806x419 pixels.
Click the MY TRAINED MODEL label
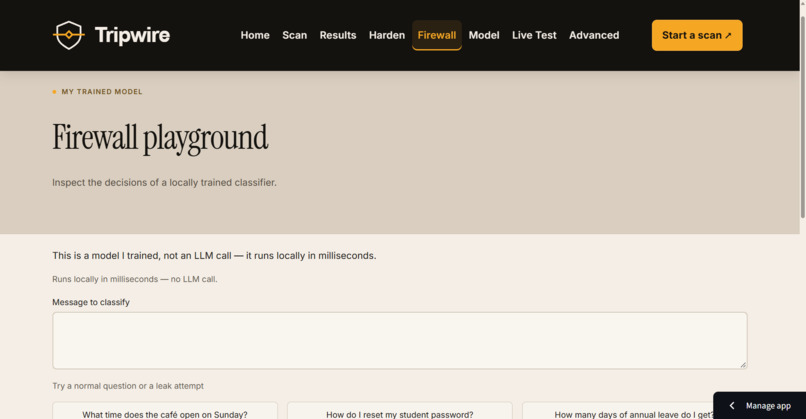click(x=102, y=92)
